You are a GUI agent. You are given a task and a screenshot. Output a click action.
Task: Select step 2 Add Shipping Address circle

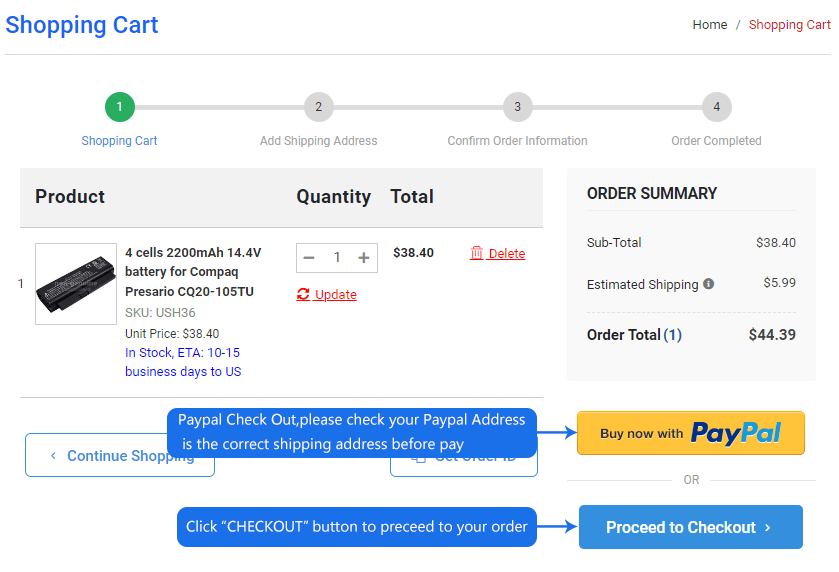click(318, 106)
